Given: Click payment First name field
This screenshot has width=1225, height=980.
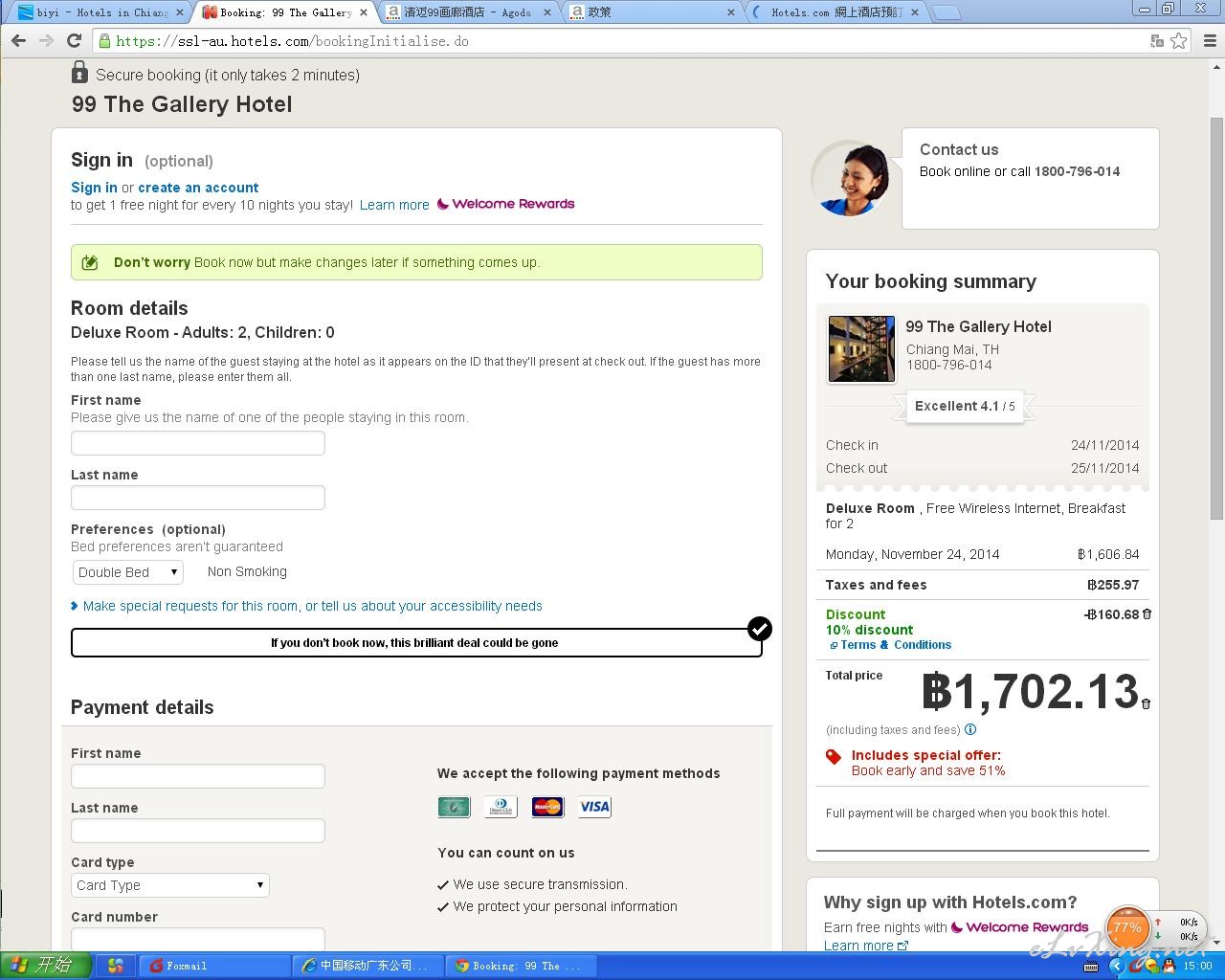Looking at the screenshot, I should pyautogui.click(x=198, y=776).
